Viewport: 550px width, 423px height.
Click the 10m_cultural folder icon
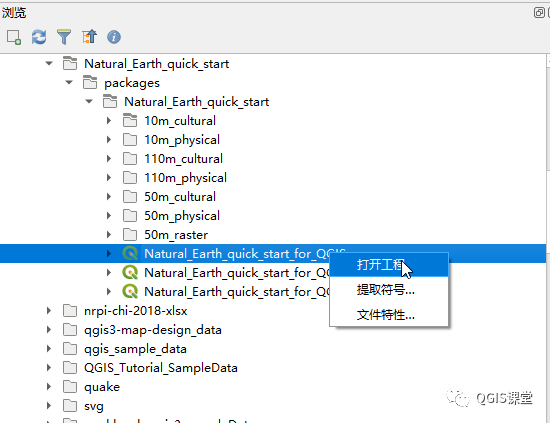point(130,121)
